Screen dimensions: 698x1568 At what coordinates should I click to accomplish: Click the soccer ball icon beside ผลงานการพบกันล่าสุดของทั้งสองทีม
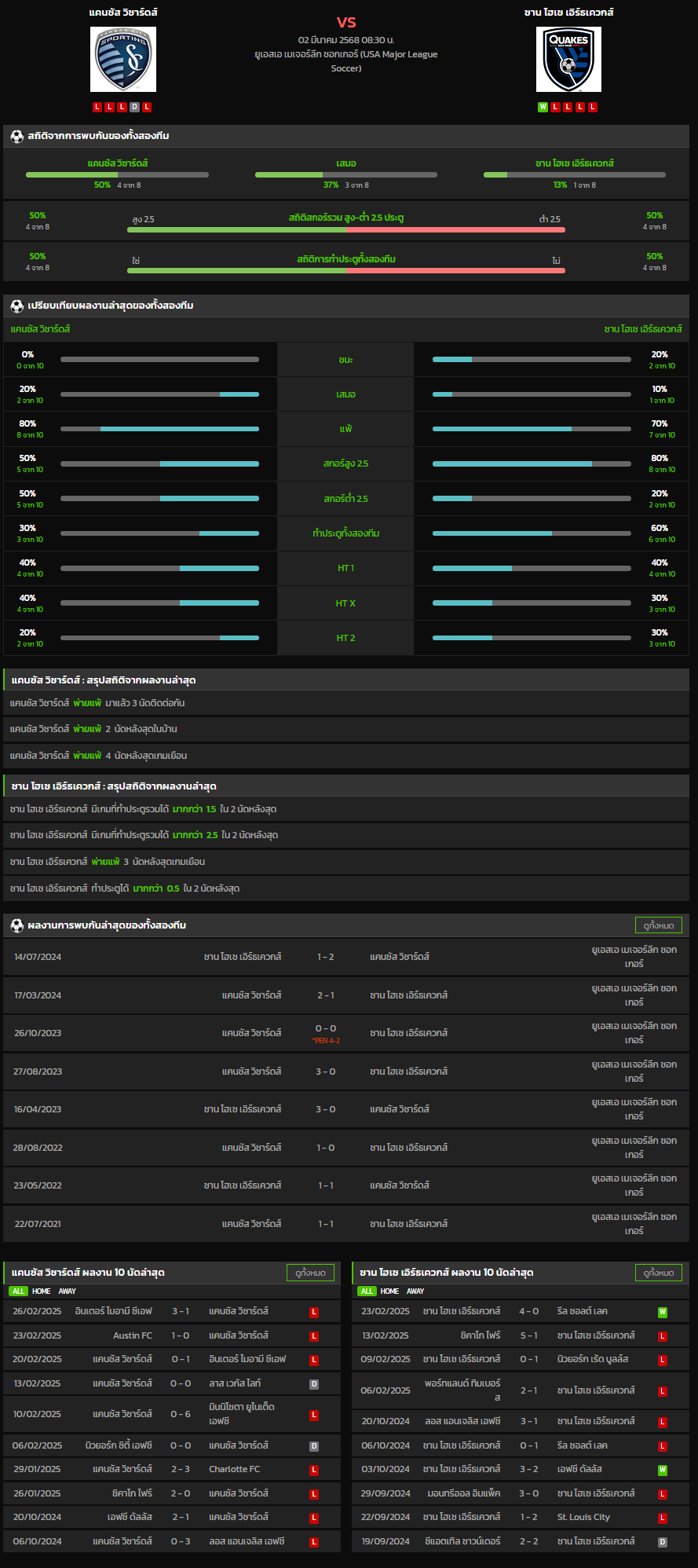pos(16,925)
